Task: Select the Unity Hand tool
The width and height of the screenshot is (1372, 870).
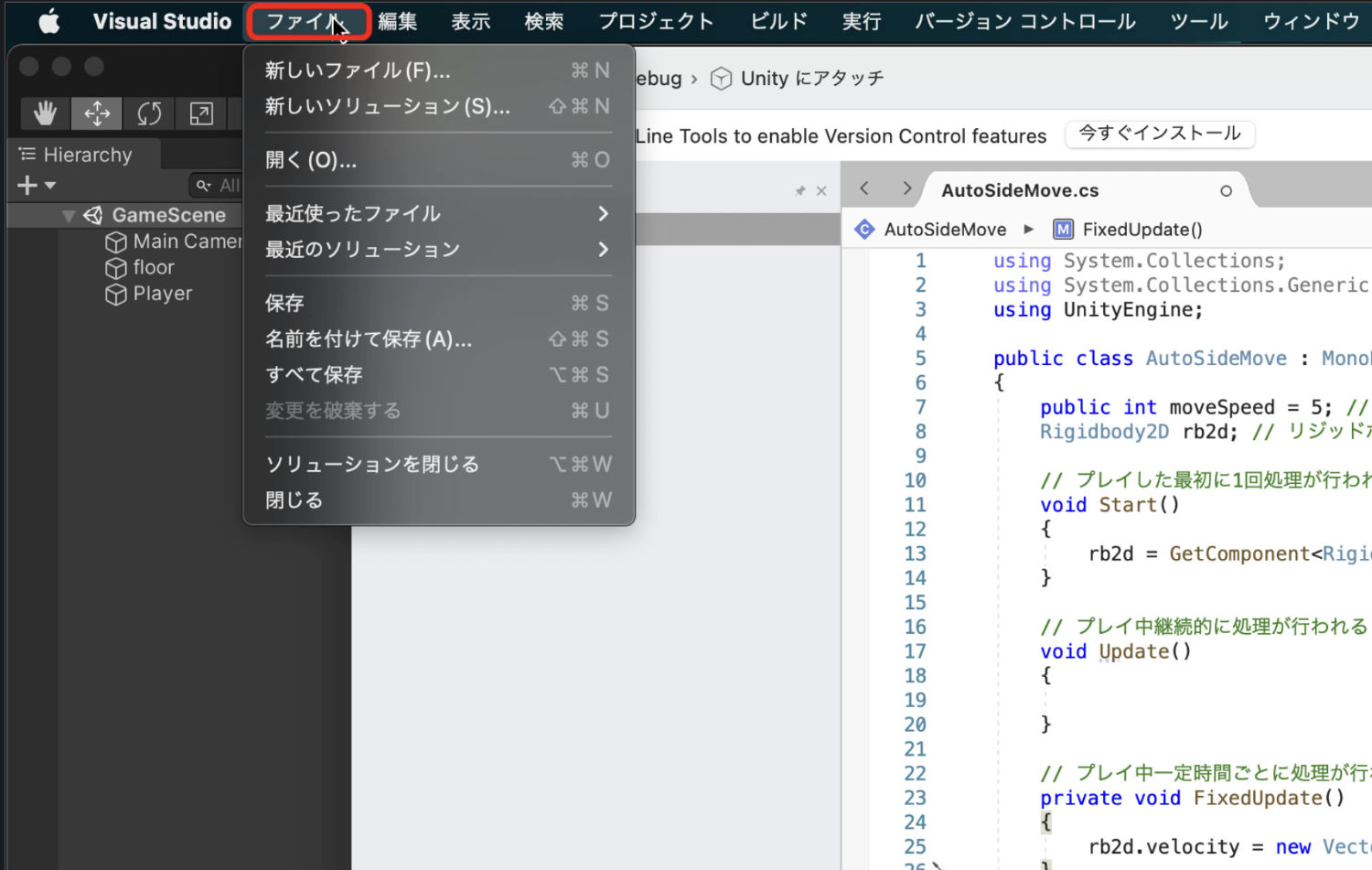Action: 45,113
